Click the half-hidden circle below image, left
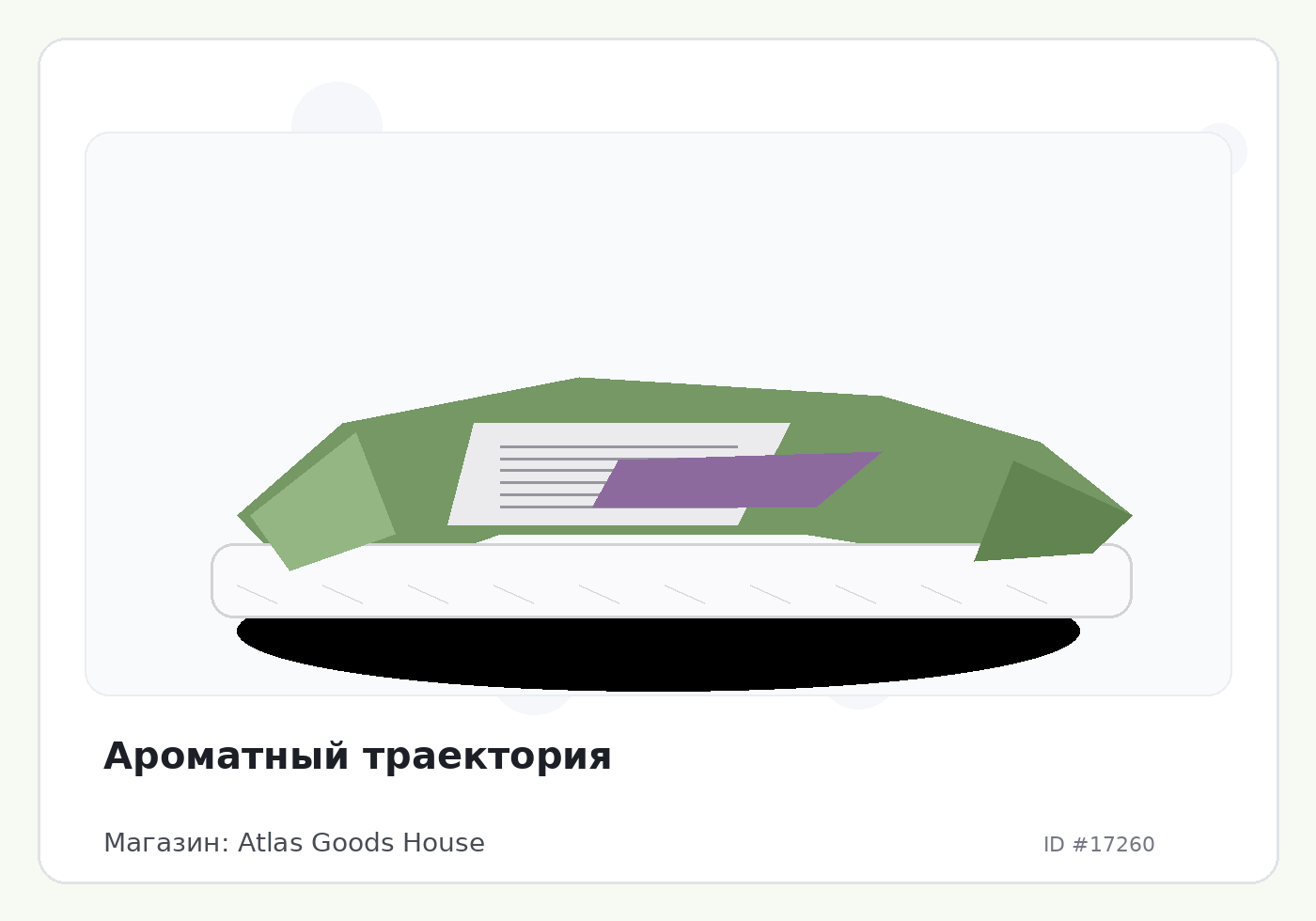 pyautogui.click(x=534, y=705)
